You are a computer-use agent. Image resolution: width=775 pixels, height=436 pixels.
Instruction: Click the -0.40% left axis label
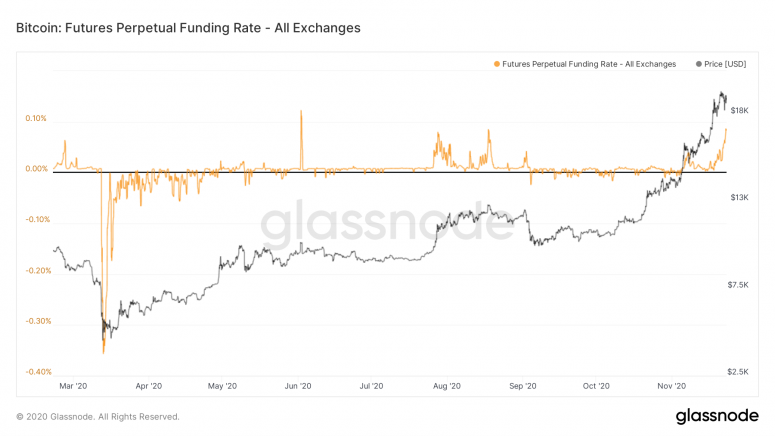tap(36, 372)
